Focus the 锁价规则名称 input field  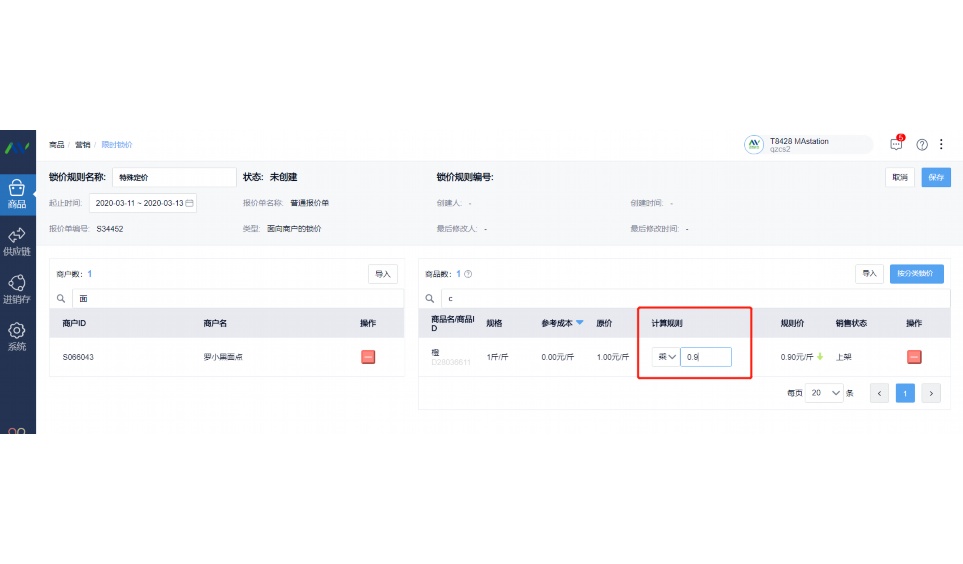pos(173,177)
